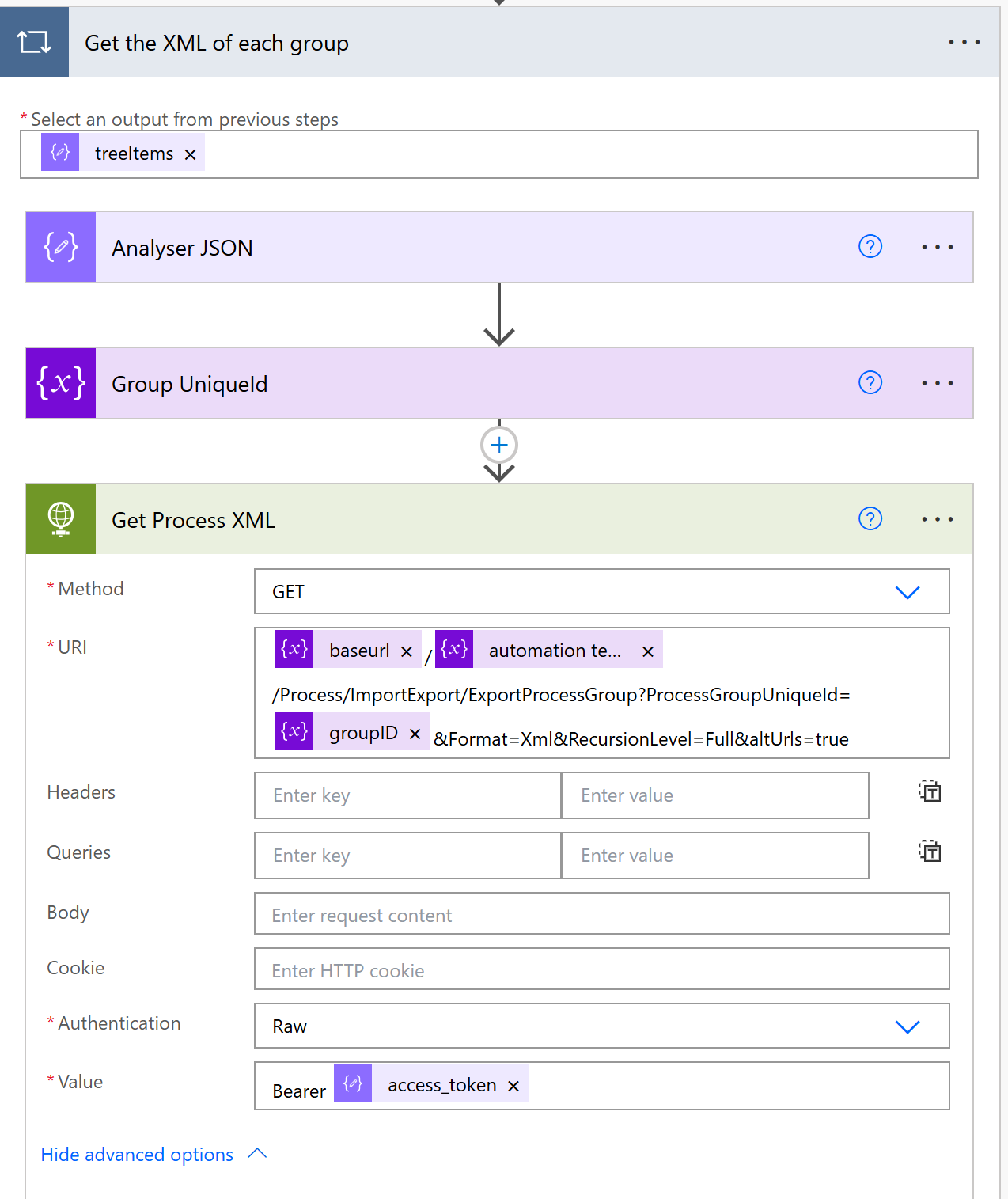
Task: Remove the access_token from Value
Action: pos(513,1086)
